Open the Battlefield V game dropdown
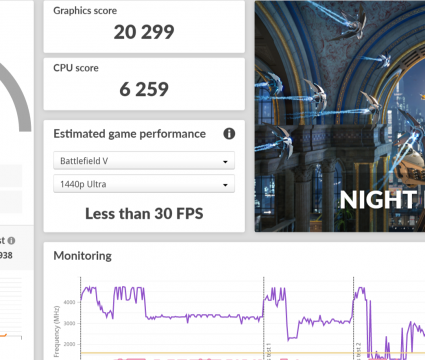The width and height of the screenshot is (425, 360). pos(144,161)
